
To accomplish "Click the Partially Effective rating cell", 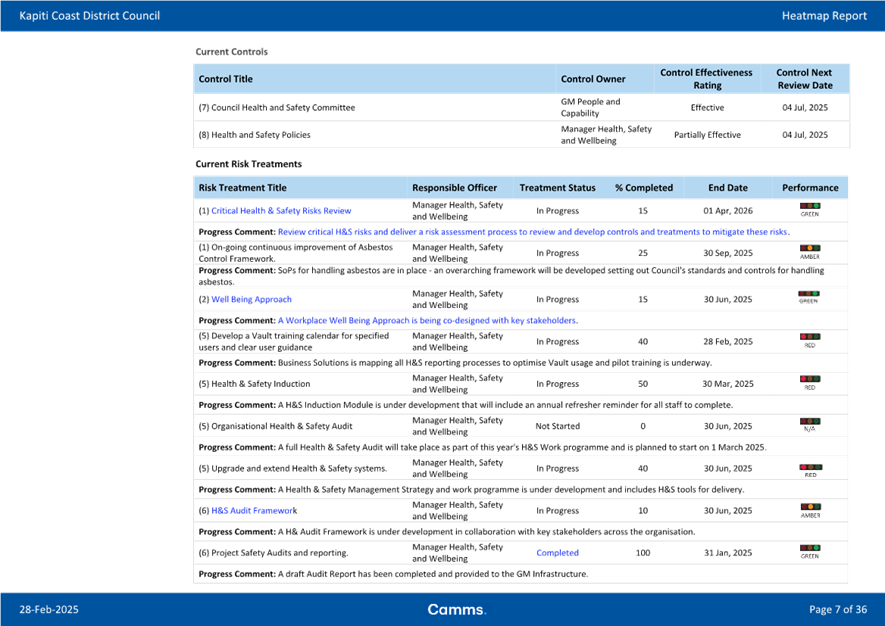I will click(x=707, y=135).
